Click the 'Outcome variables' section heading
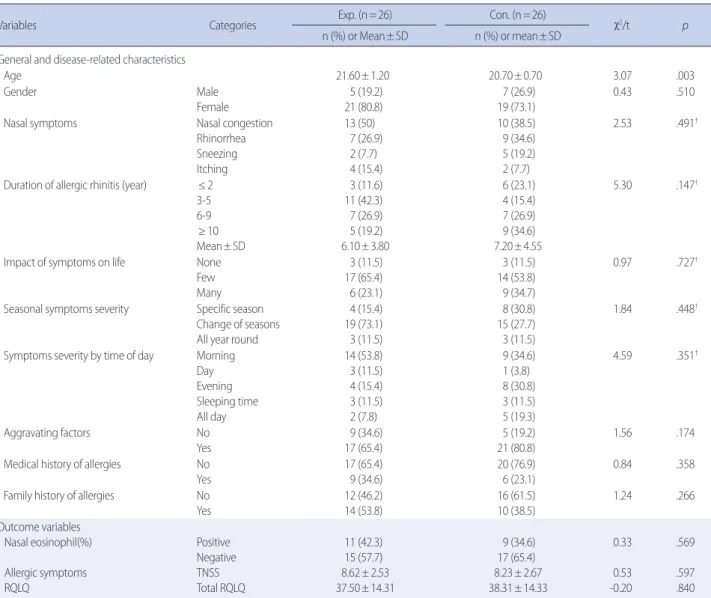The width and height of the screenshot is (711, 598). coord(40,527)
